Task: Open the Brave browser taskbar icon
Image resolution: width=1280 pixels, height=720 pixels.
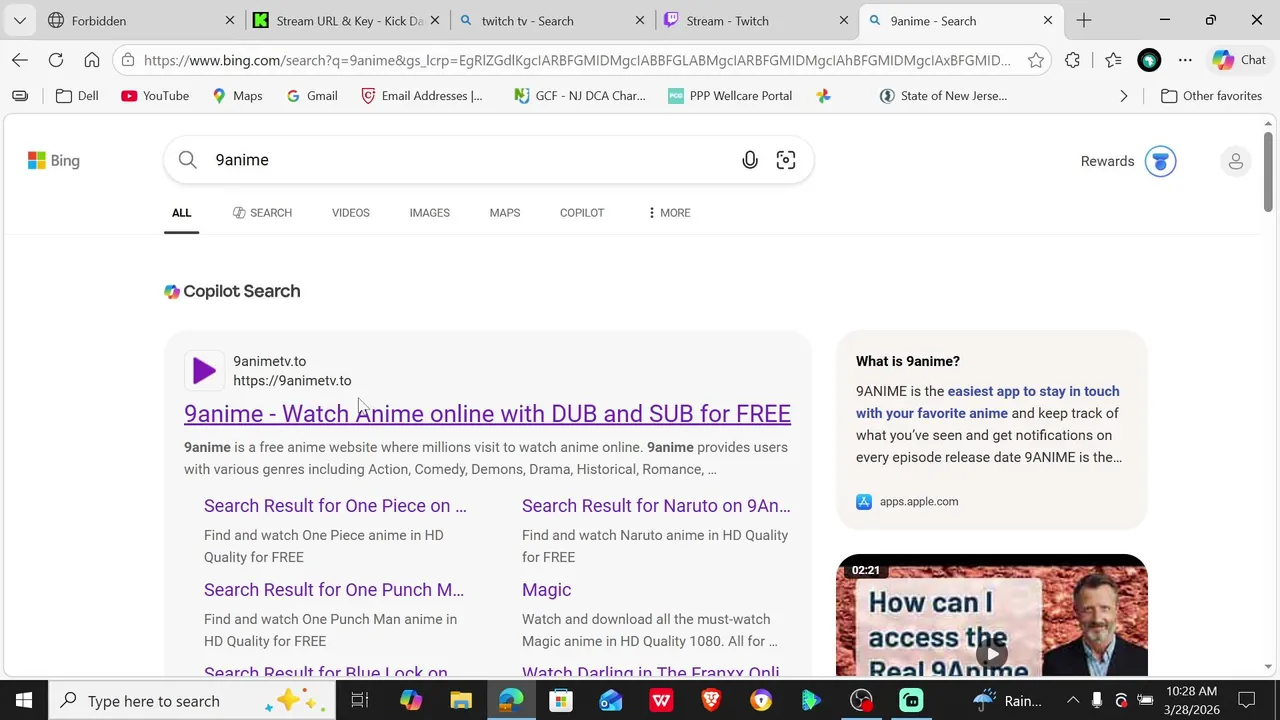Action: click(x=711, y=701)
